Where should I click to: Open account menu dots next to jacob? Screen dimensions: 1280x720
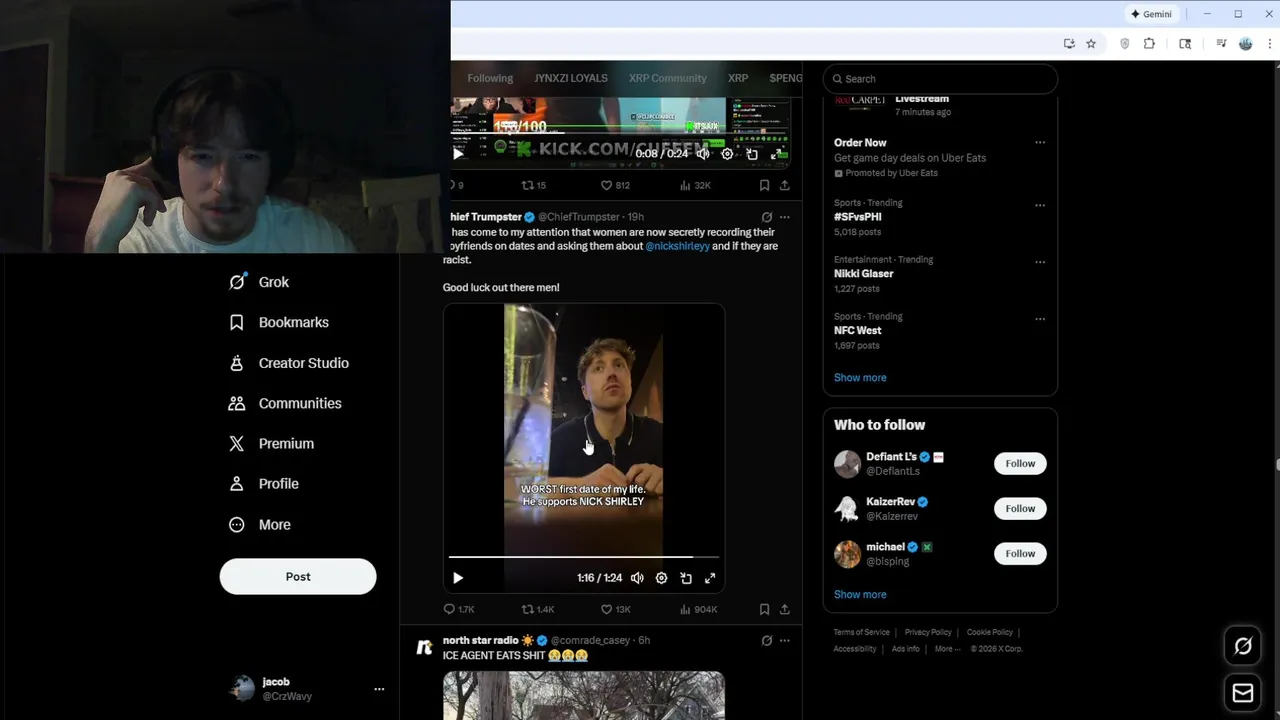click(379, 689)
